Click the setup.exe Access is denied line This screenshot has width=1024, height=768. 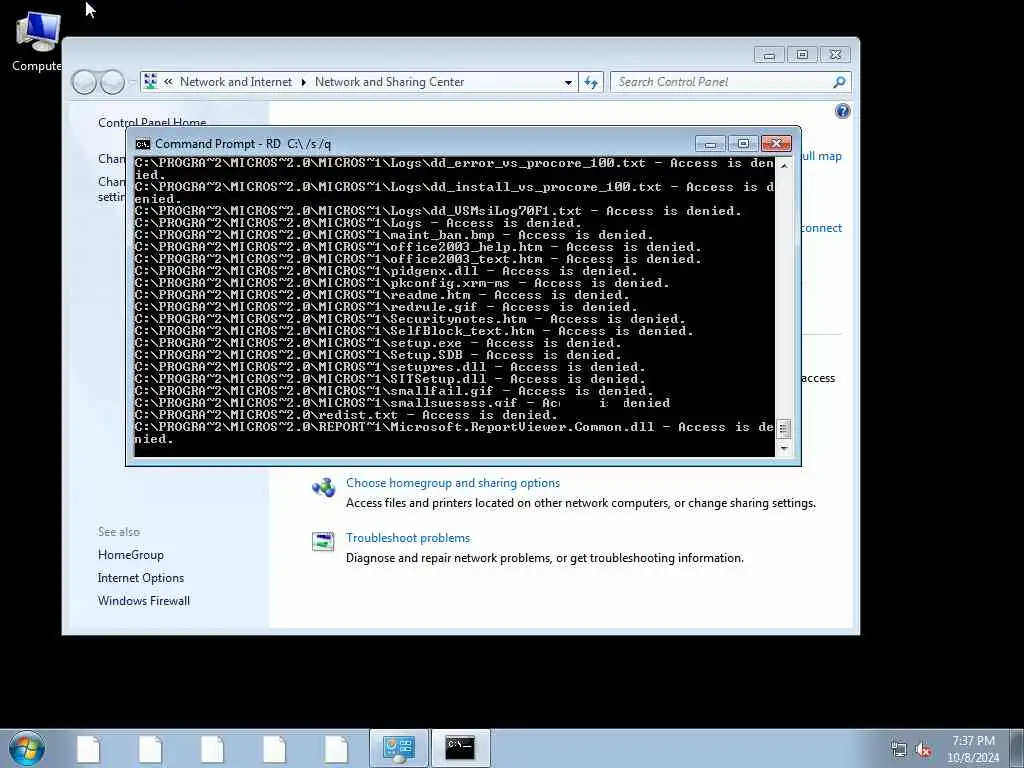point(379,343)
